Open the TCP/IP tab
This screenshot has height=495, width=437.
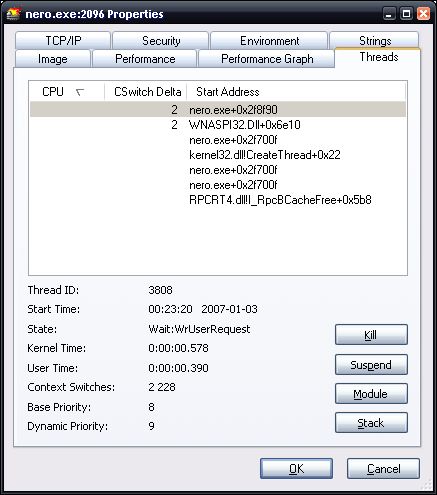pyautogui.click(x=63, y=41)
